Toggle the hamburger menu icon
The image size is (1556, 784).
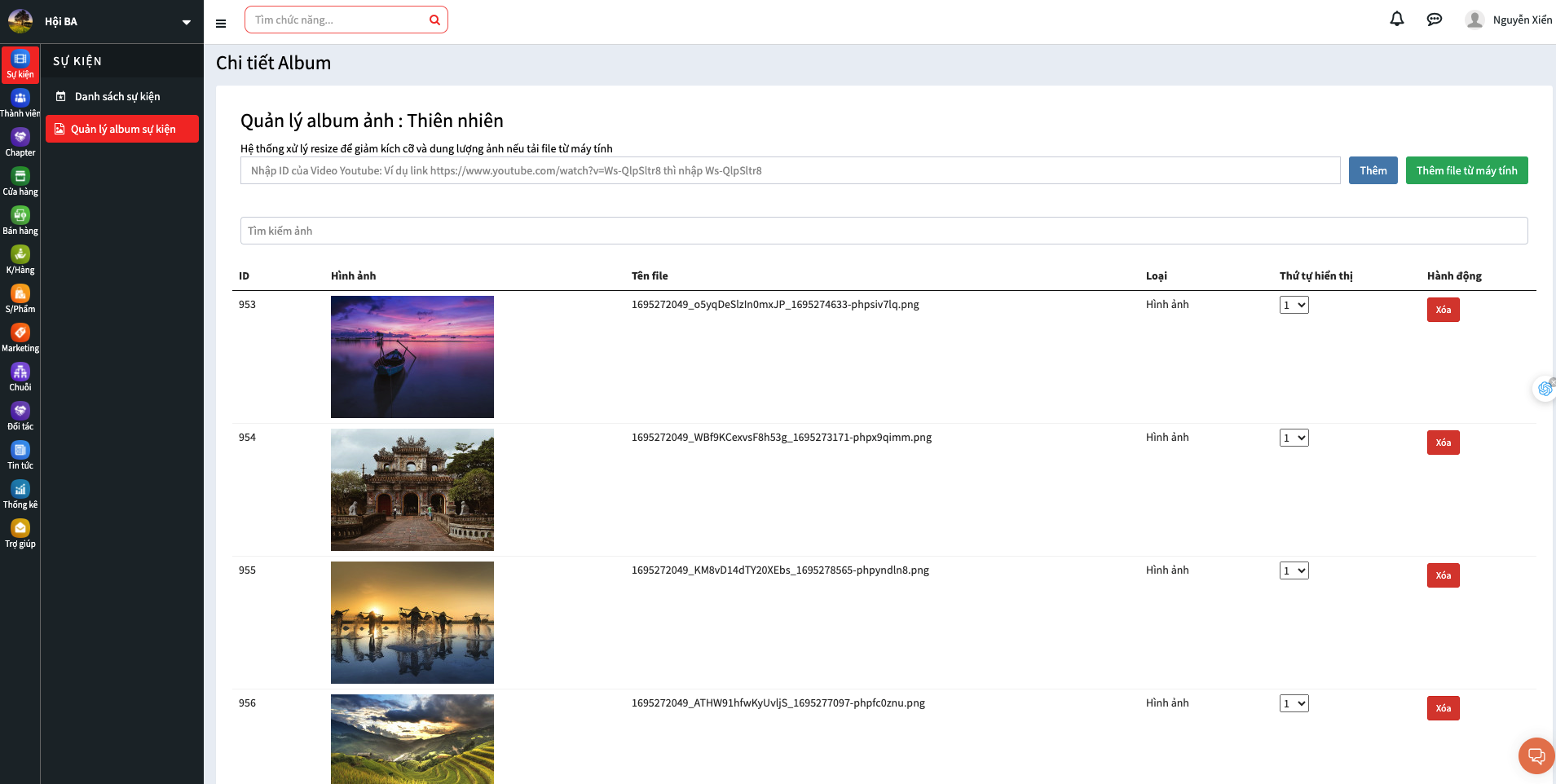point(221,24)
